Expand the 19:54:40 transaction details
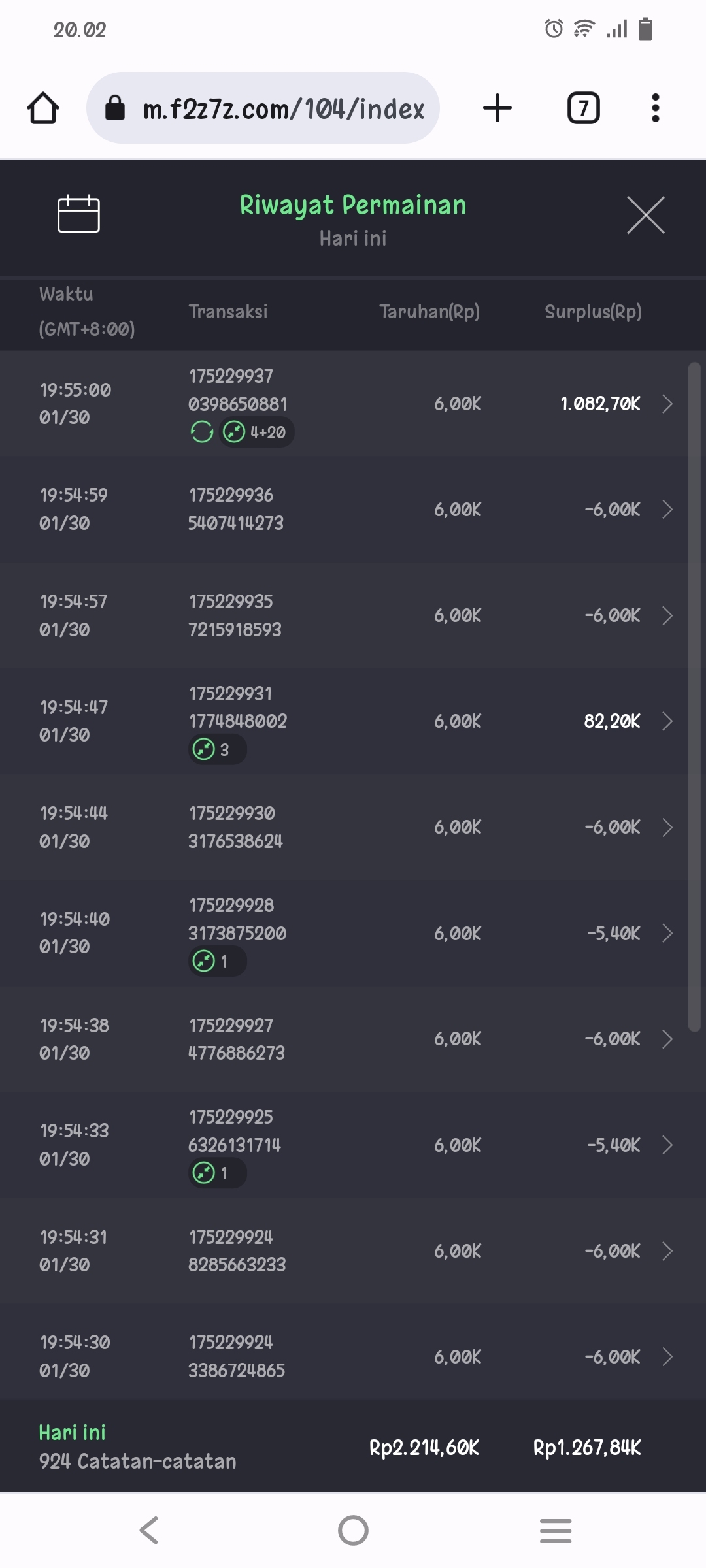Screen dimensions: 706x1568 point(667,933)
